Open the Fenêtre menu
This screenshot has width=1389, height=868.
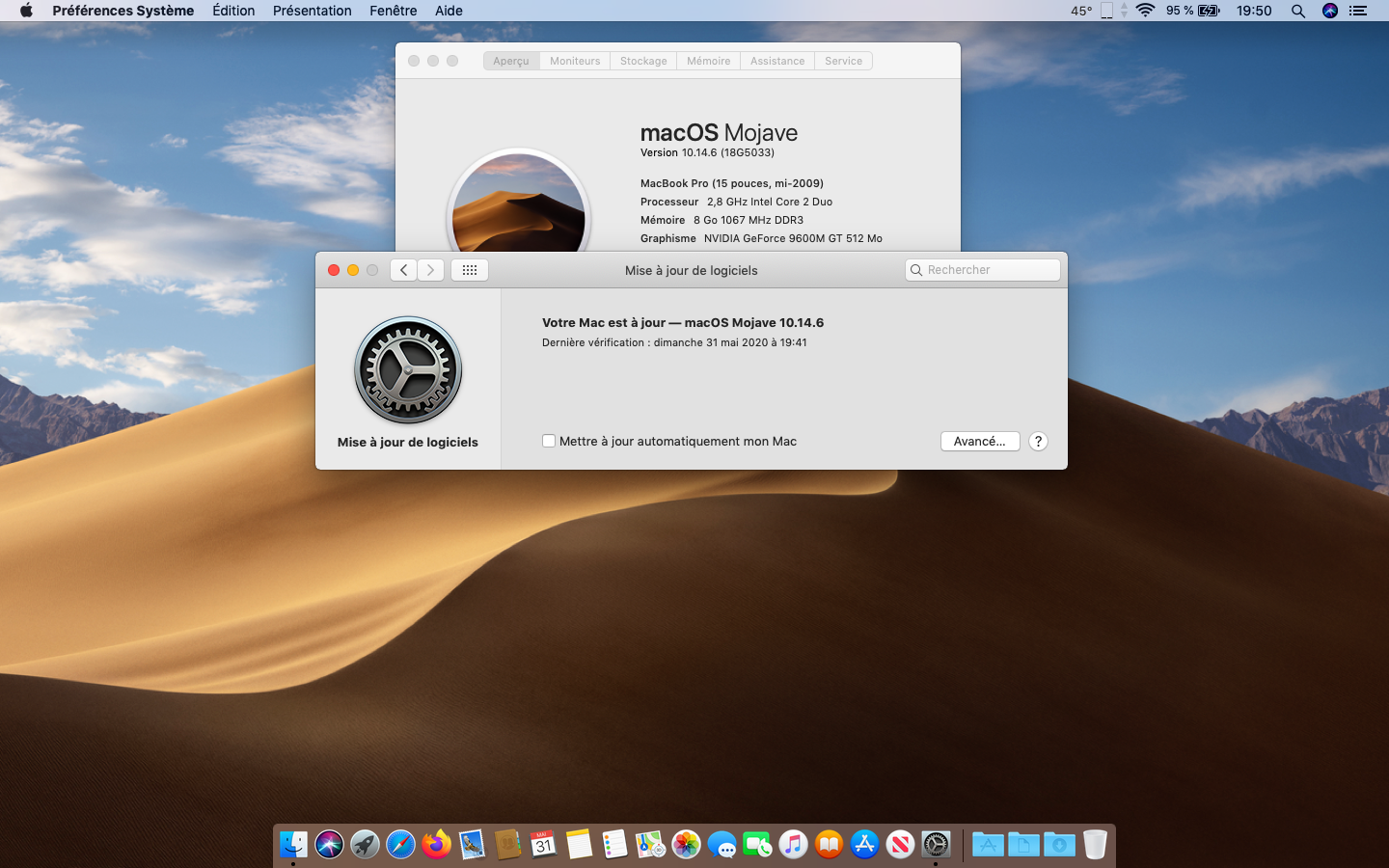pos(394,11)
